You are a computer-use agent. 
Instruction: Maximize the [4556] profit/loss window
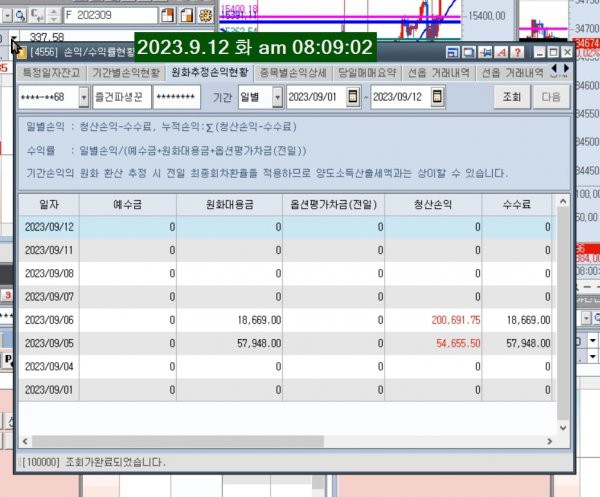tap(553, 52)
